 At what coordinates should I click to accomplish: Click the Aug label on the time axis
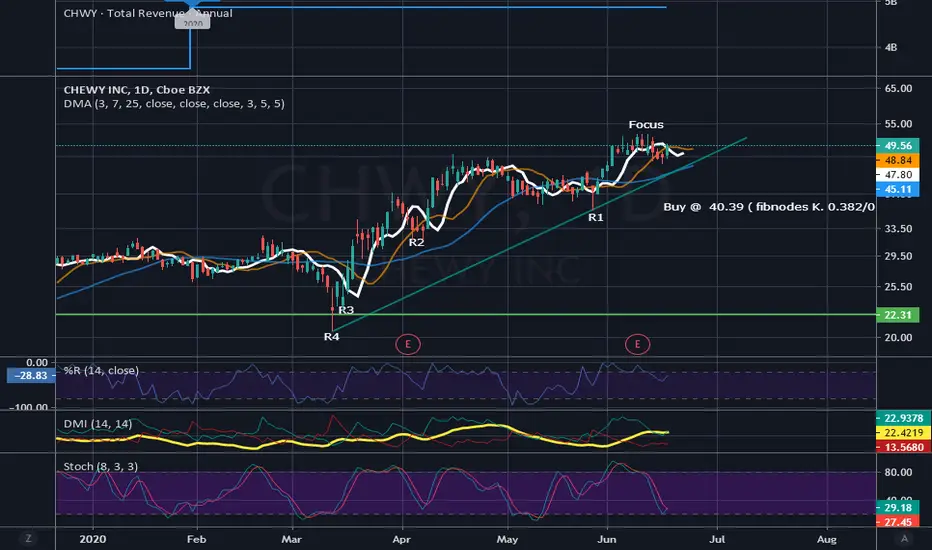click(827, 539)
